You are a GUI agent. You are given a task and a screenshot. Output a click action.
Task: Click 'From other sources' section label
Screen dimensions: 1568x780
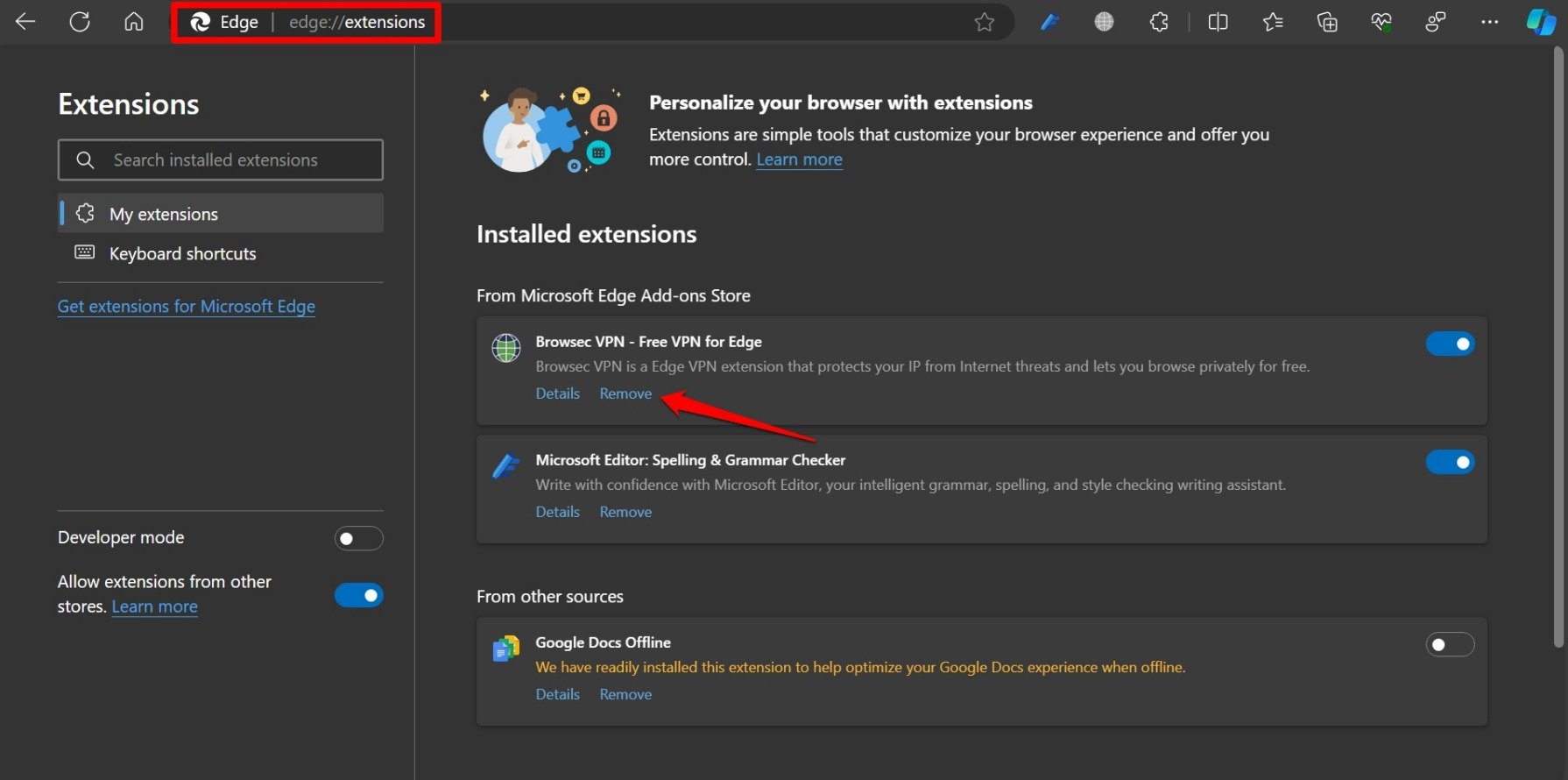coord(550,597)
